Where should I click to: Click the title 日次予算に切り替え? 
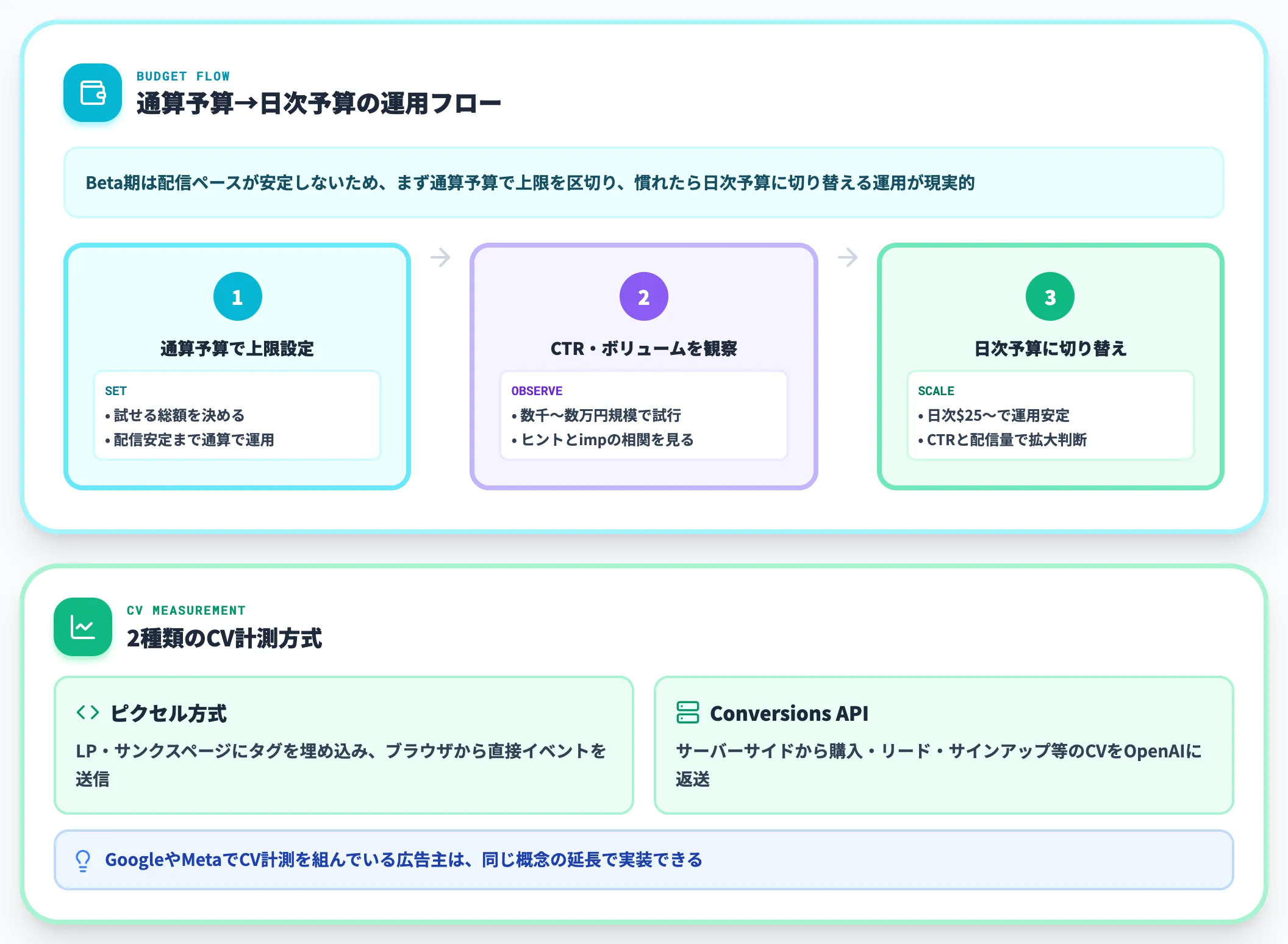(x=1050, y=348)
